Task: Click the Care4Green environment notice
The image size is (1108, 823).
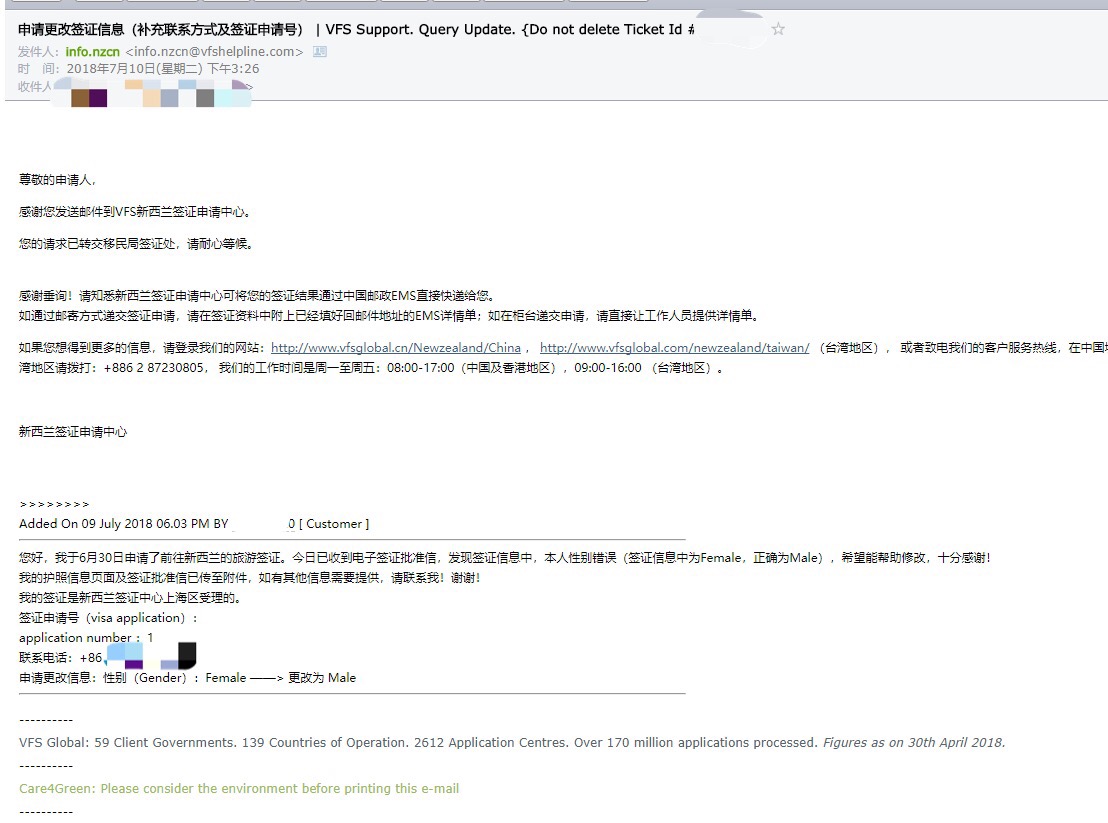Action: pos(239,788)
